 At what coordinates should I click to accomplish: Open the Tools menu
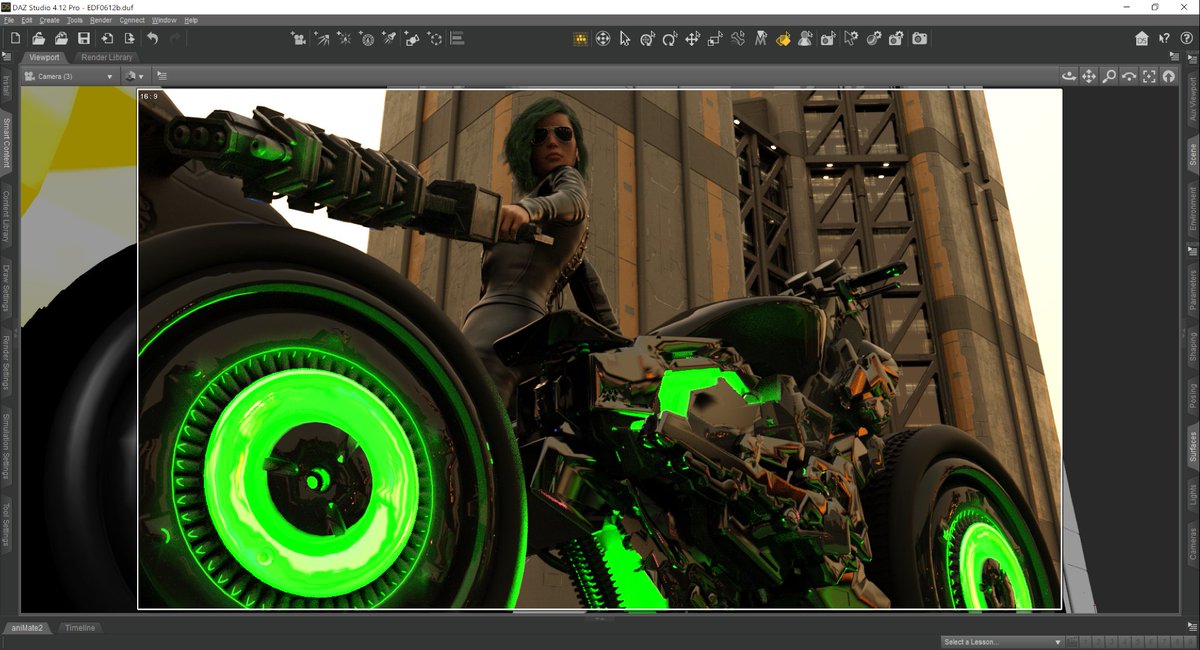[75, 20]
